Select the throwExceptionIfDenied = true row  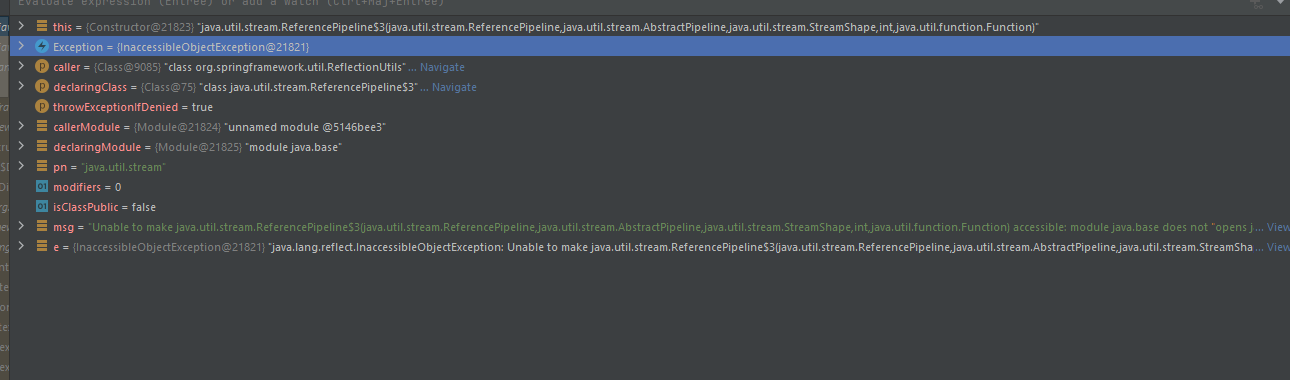645,107
